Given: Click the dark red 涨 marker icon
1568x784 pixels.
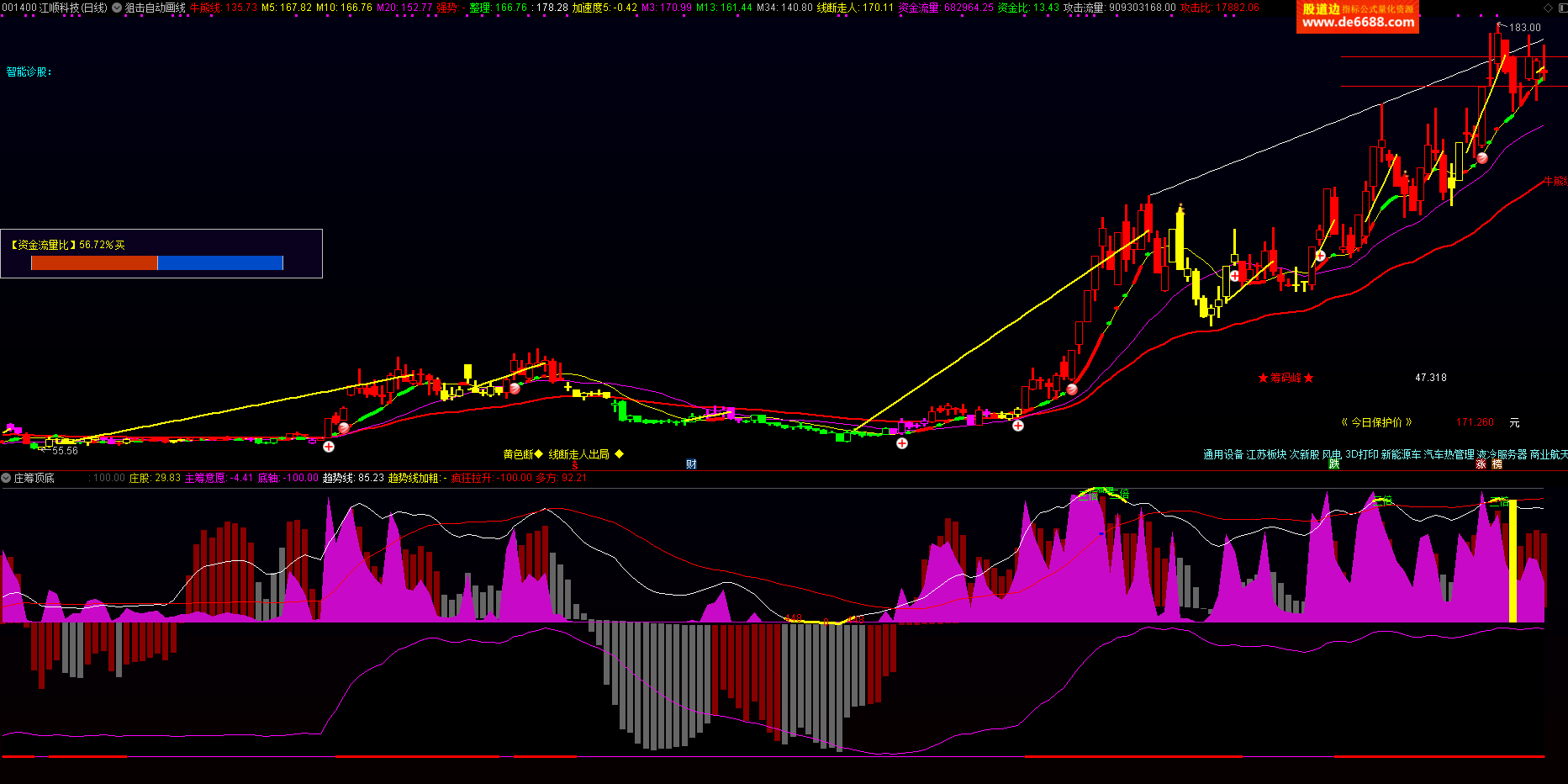Looking at the screenshot, I should [x=1481, y=464].
